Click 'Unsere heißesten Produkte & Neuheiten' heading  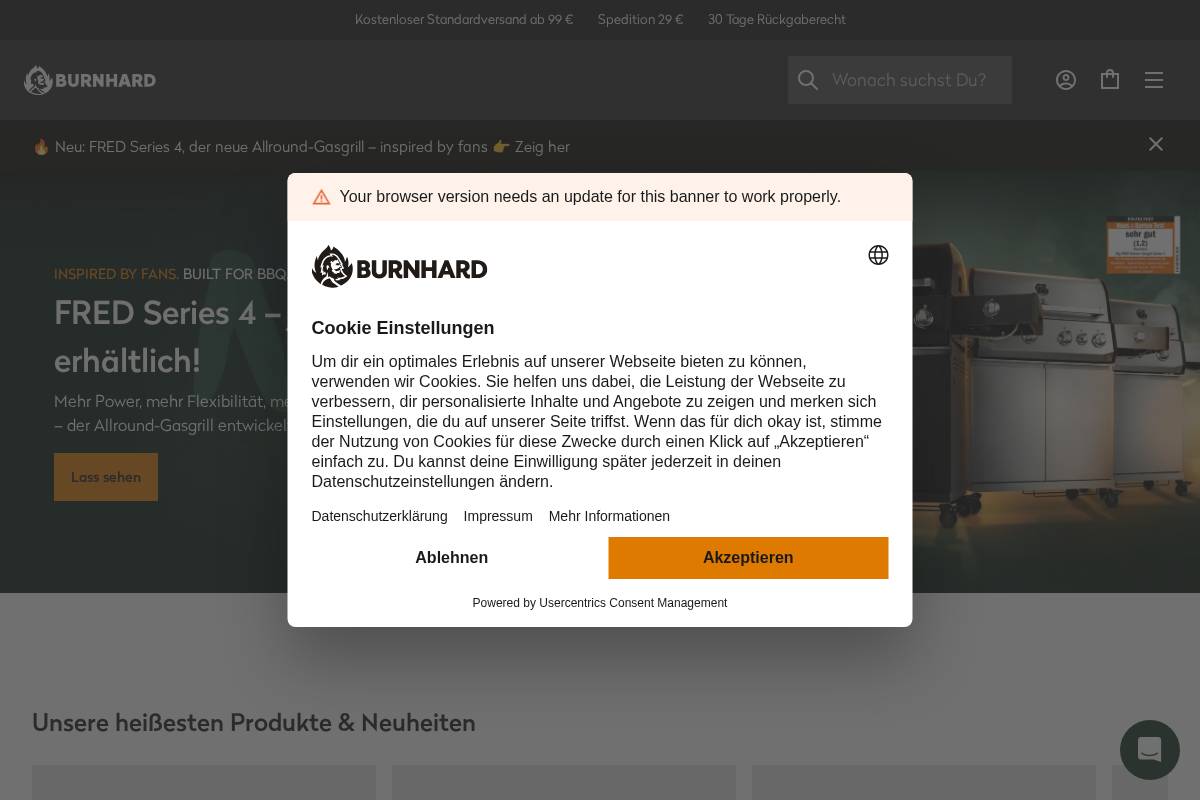click(x=254, y=723)
